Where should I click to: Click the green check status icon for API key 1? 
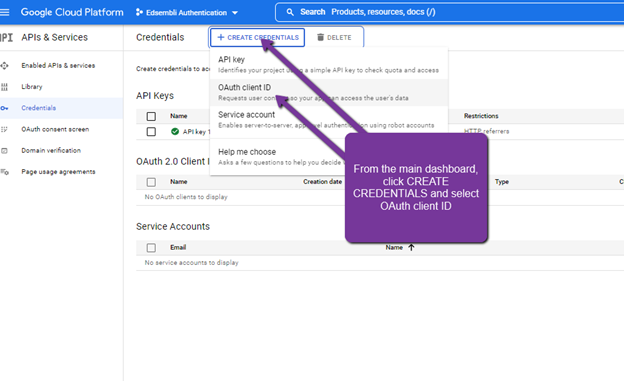pyautogui.click(x=175, y=131)
